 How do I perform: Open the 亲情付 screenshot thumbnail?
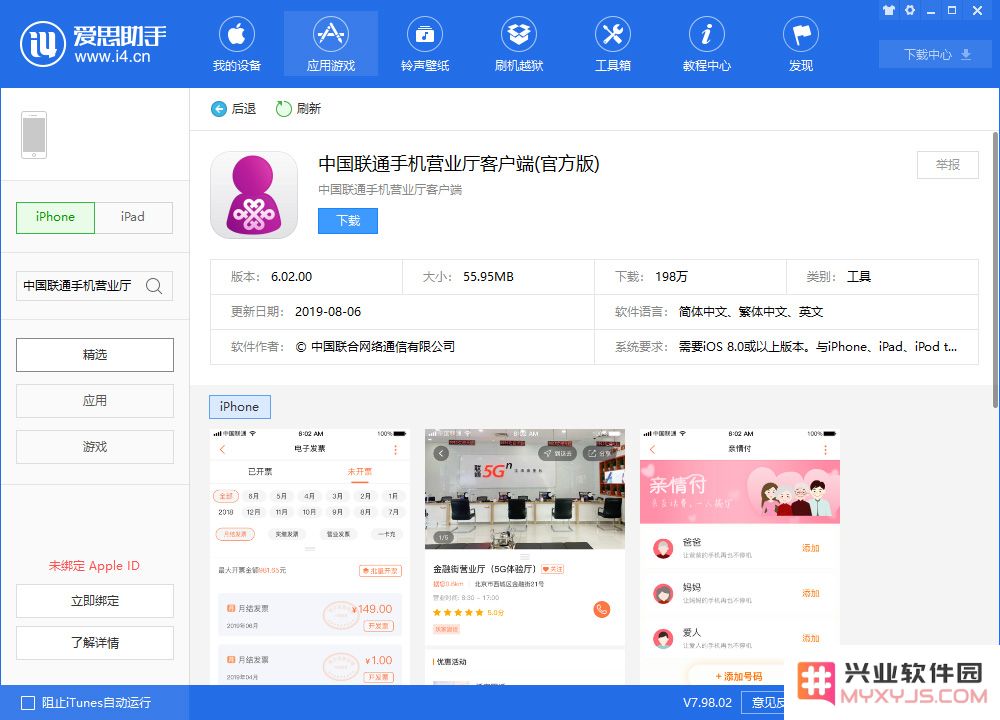point(740,556)
